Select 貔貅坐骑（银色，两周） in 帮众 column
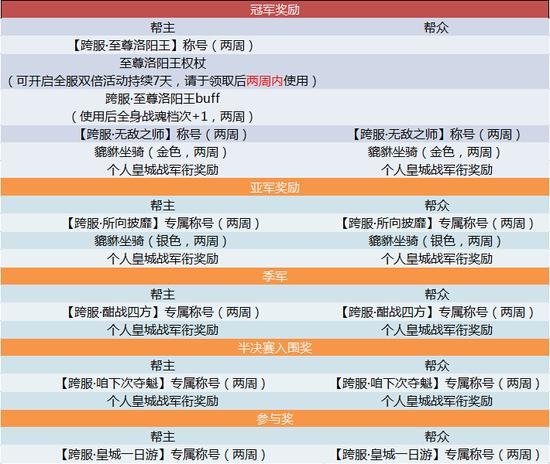This screenshot has width=550, height=464. click(435, 241)
